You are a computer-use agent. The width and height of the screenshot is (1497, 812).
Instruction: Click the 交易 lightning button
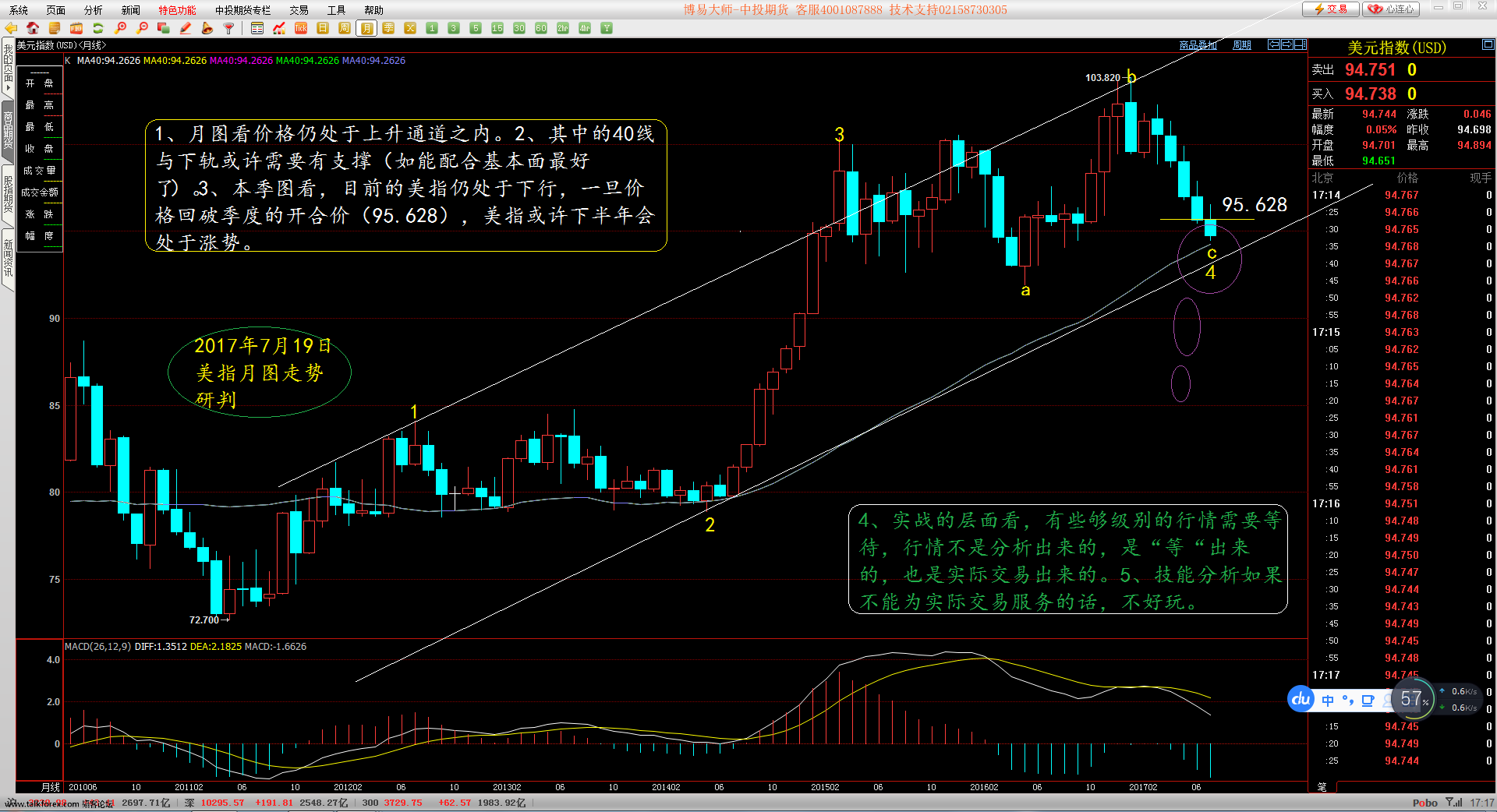point(1330,9)
